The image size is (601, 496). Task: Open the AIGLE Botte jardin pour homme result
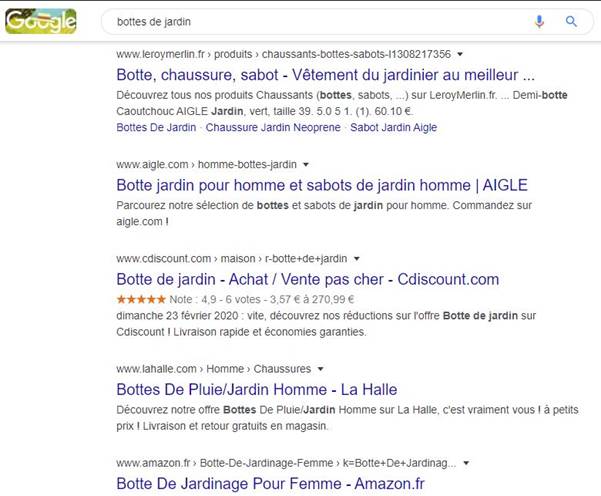click(322, 185)
